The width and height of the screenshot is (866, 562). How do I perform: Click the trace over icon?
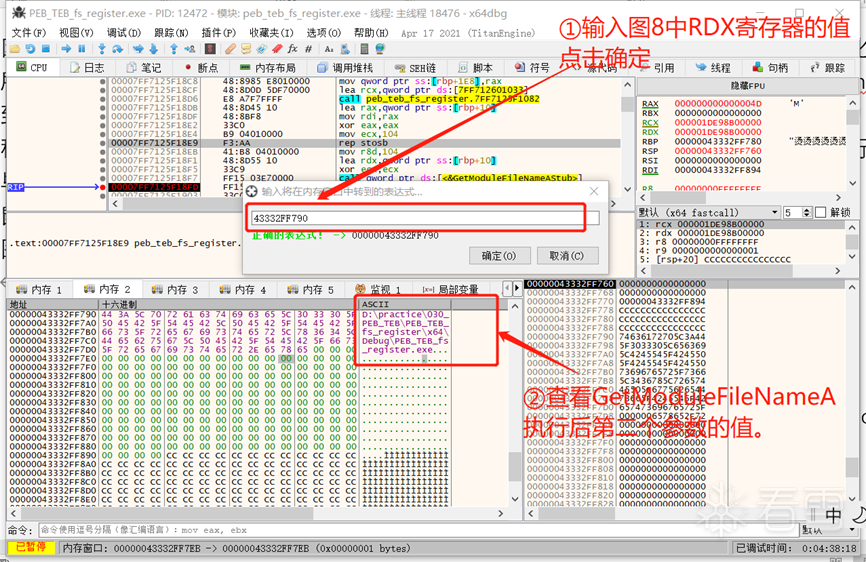tap(153, 49)
